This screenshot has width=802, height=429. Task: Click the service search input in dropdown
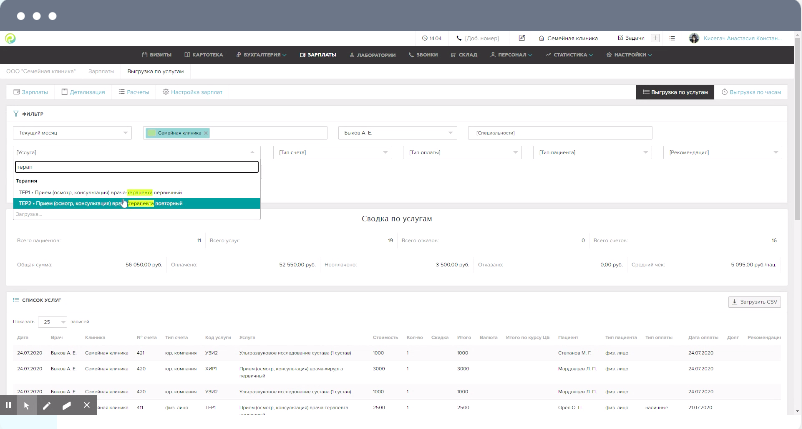coord(136,167)
